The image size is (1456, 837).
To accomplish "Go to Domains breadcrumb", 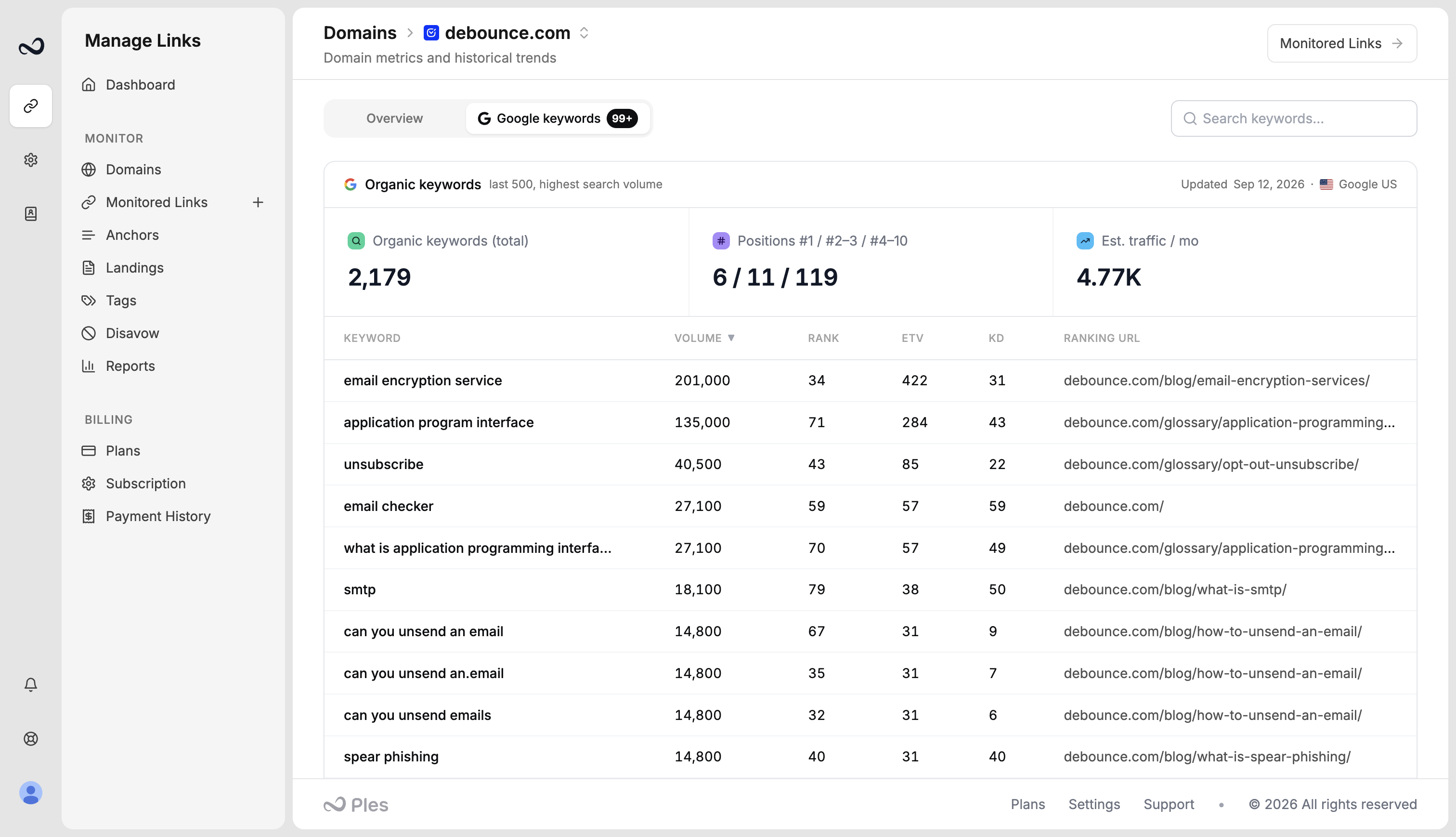I will click(360, 33).
